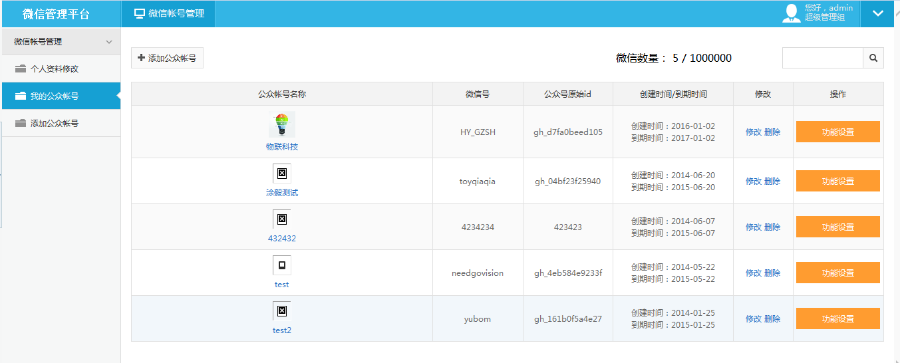Click 修改 in the yubom row
The height and width of the screenshot is (363, 900).
[x=754, y=319]
